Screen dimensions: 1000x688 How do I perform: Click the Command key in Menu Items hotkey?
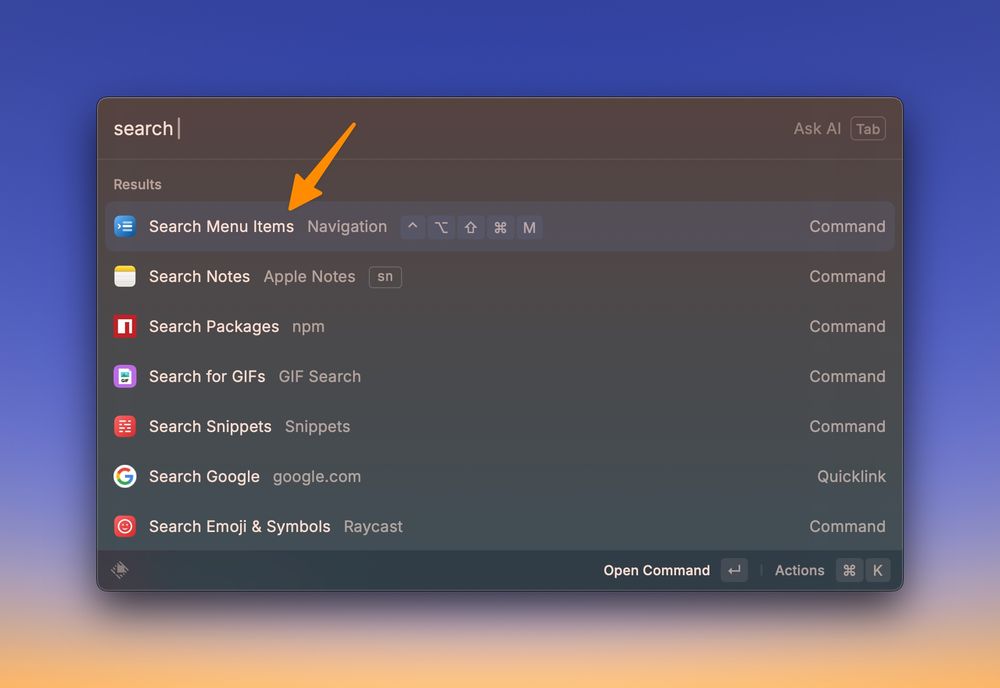[x=500, y=227]
